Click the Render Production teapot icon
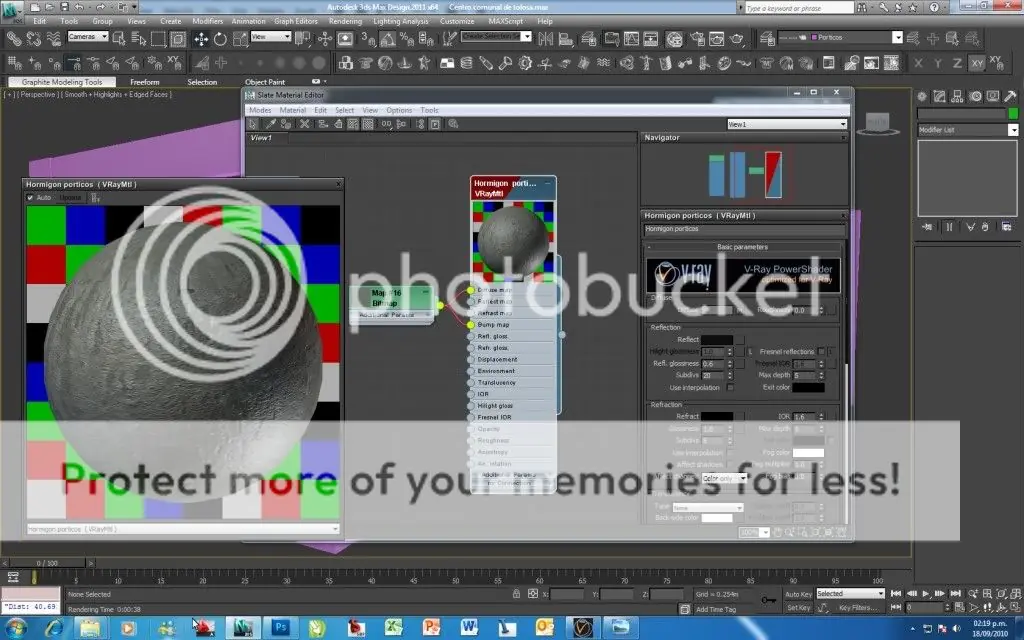Screen dimensions: 1024x640 tap(737, 39)
